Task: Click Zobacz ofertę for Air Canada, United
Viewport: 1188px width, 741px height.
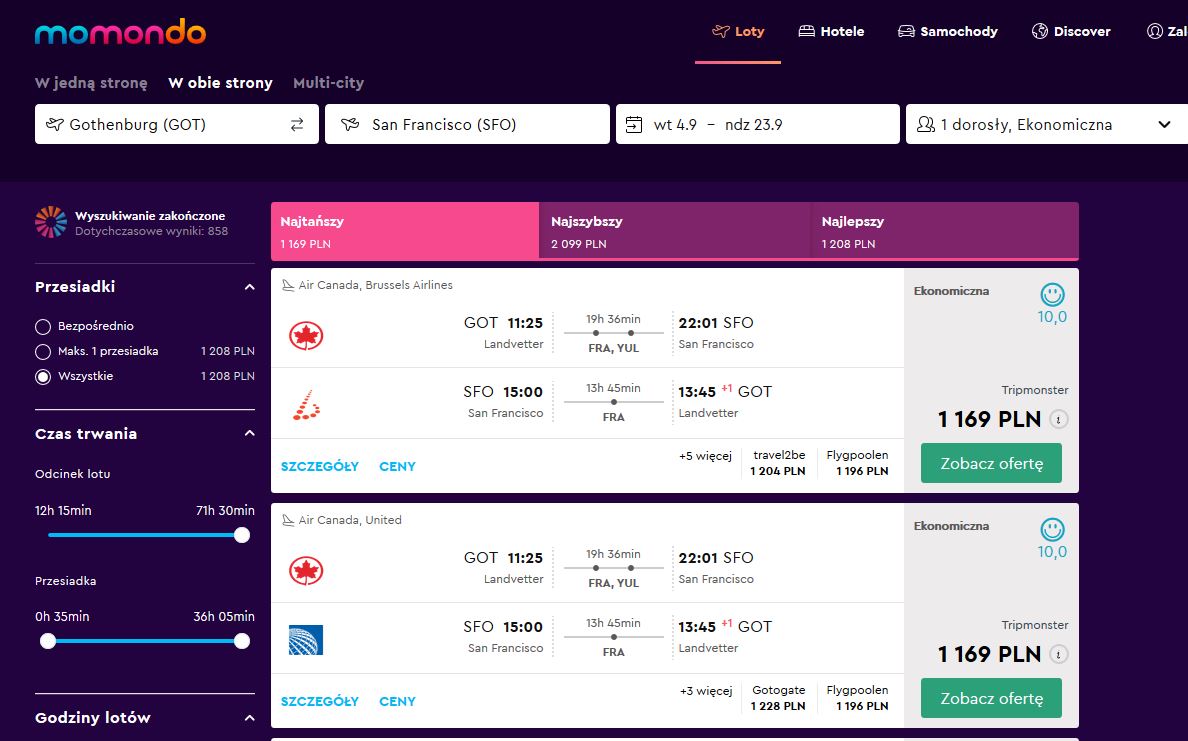Action: 991,698
